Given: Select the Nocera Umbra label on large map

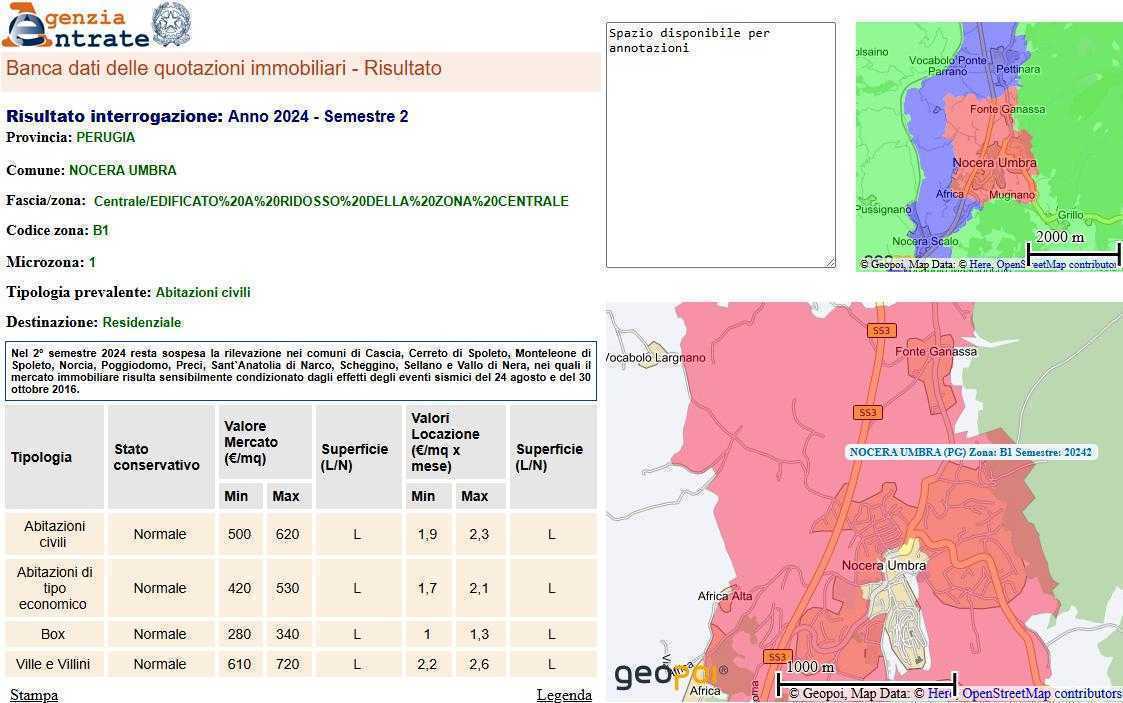Looking at the screenshot, I should [883, 565].
